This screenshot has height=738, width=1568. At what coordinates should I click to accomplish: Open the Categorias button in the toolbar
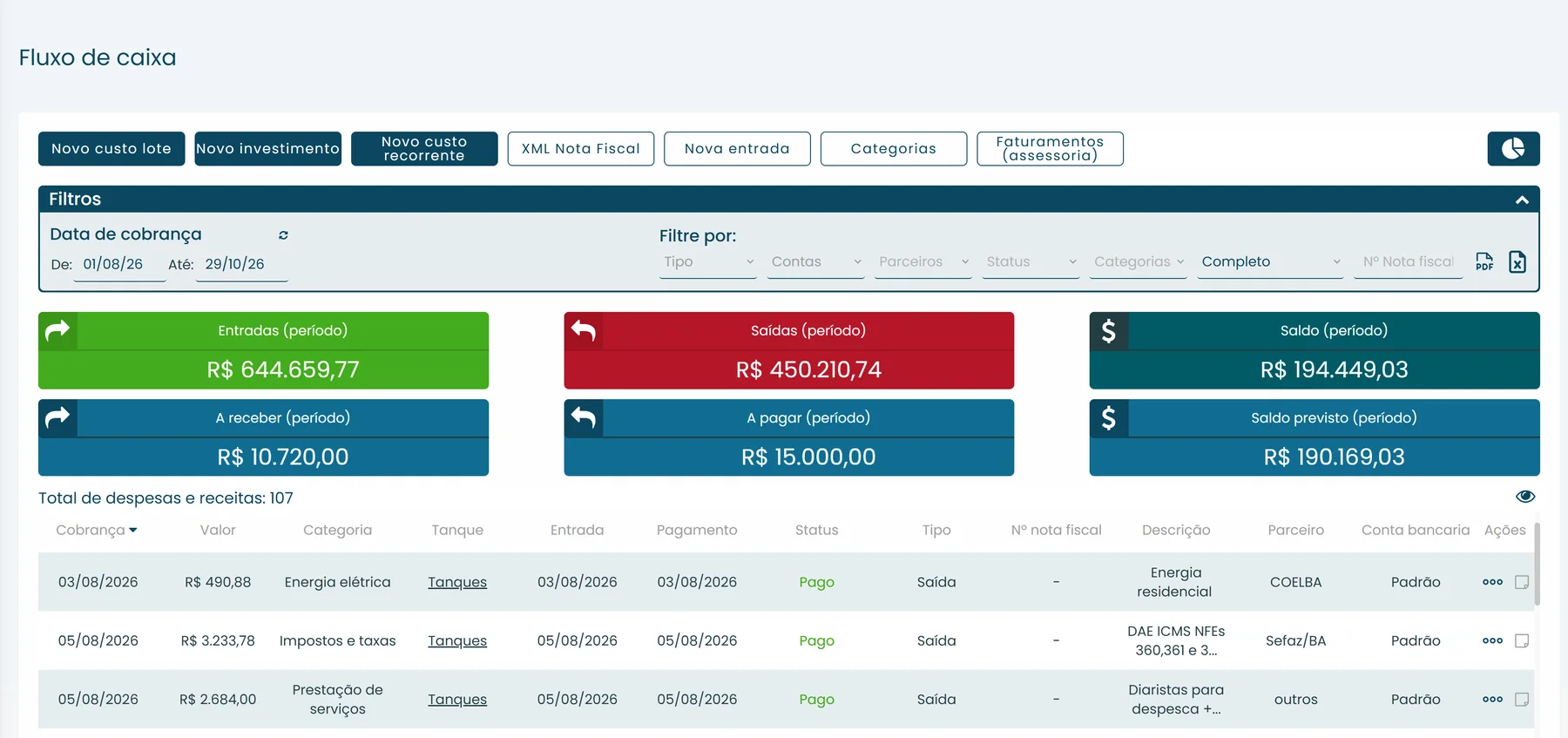pos(894,149)
